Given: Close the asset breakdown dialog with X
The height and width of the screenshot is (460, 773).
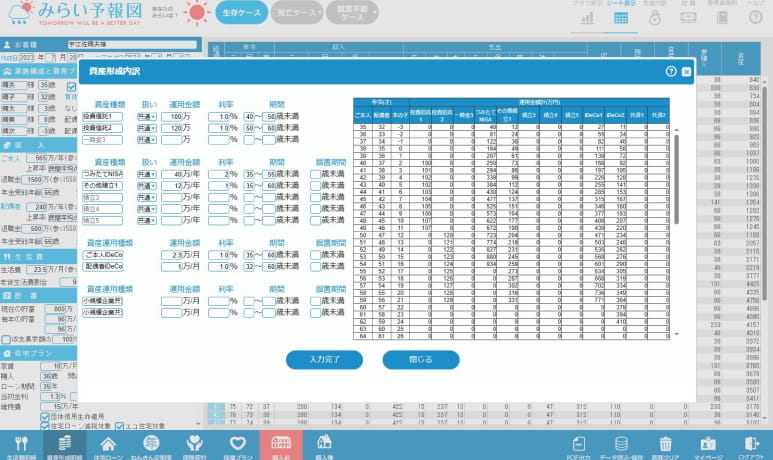Looking at the screenshot, I should (x=686, y=72).
